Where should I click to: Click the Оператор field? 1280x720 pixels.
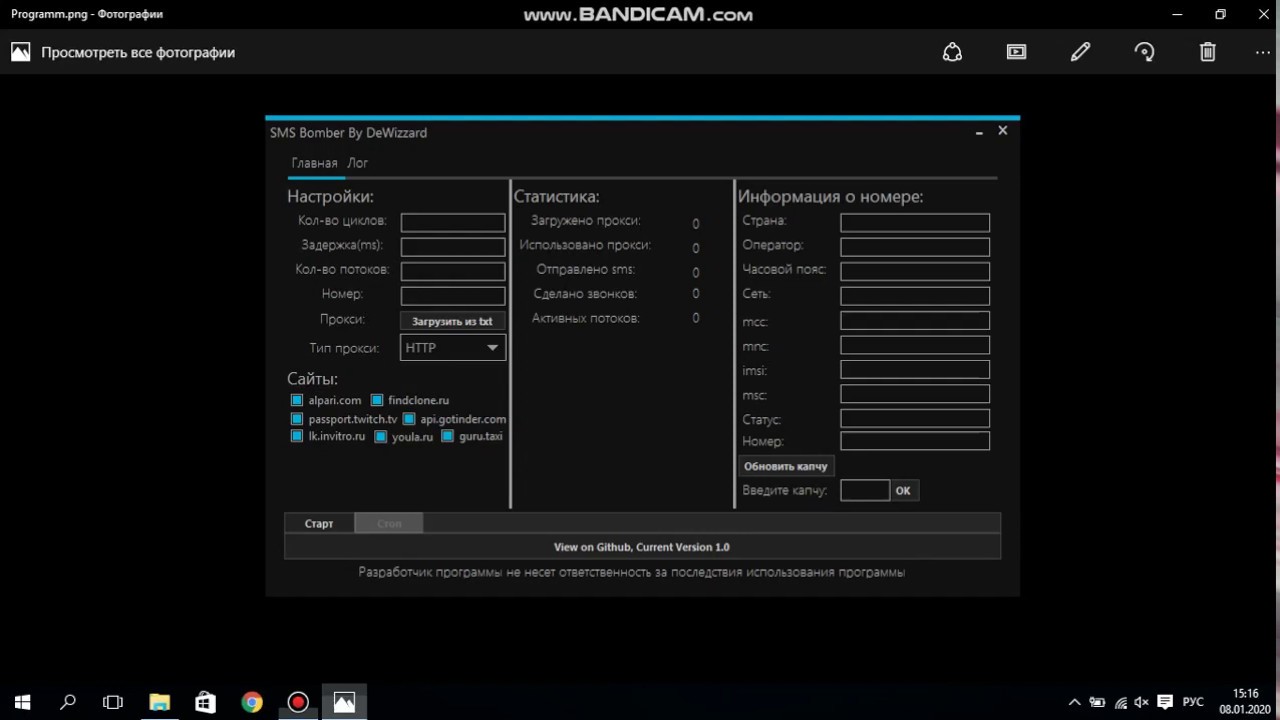[x=915, y=246]
